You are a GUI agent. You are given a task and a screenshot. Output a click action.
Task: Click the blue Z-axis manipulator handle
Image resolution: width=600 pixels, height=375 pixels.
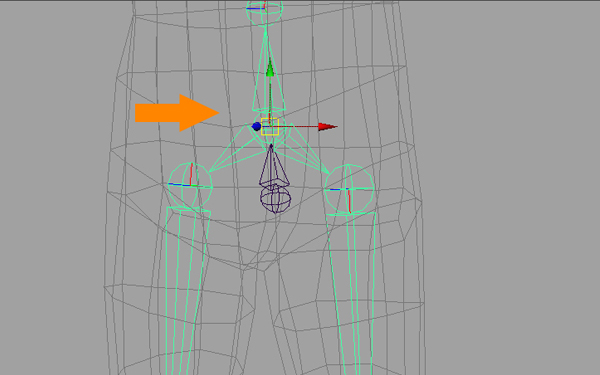point(256,126)
